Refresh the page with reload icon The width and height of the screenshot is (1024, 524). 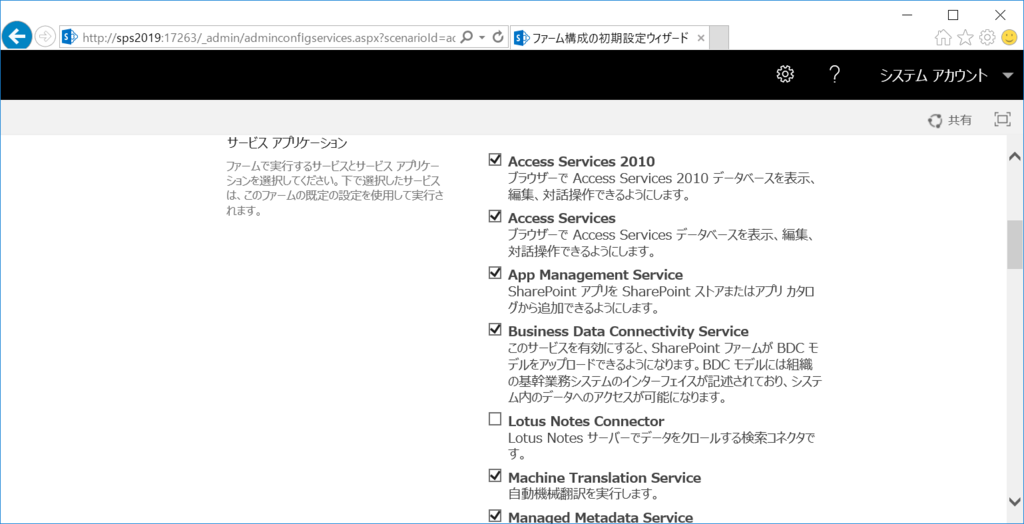pyautogui.click(x=498, y=37)
